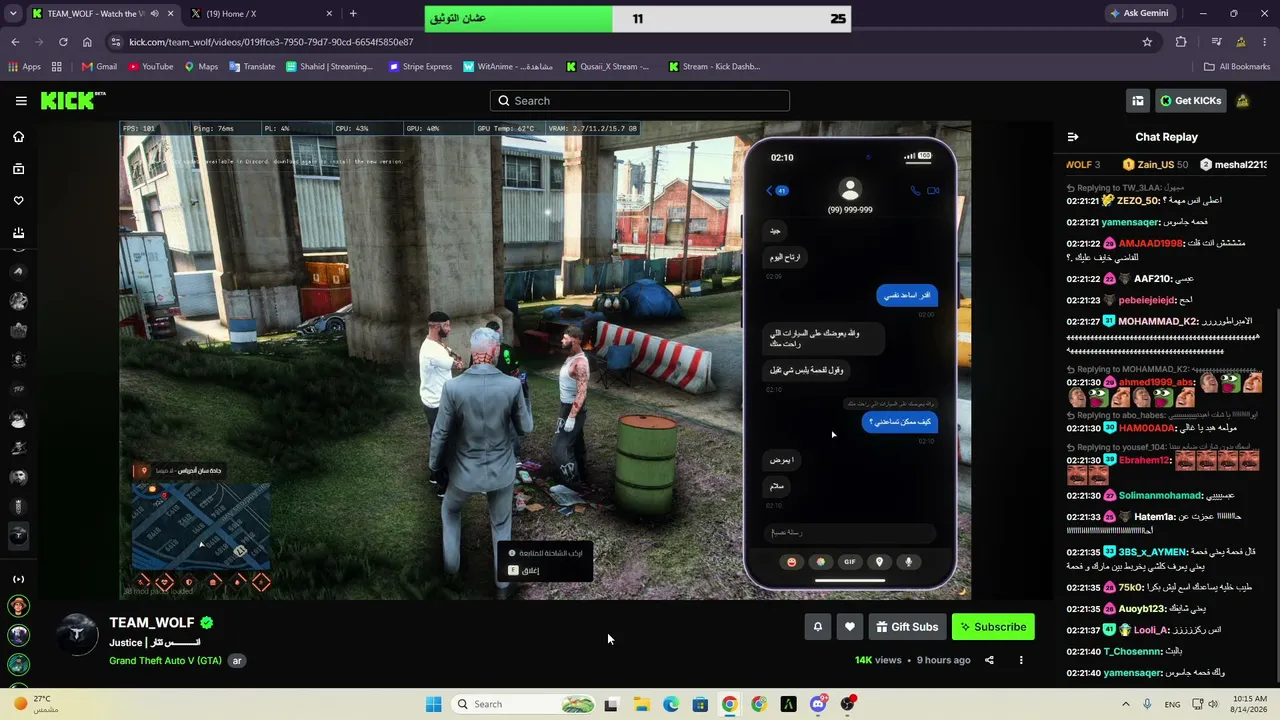This screenshot has height=720, width=1280.
Task: Open File Explorer from the taskbar
Action: pos(641,704)
